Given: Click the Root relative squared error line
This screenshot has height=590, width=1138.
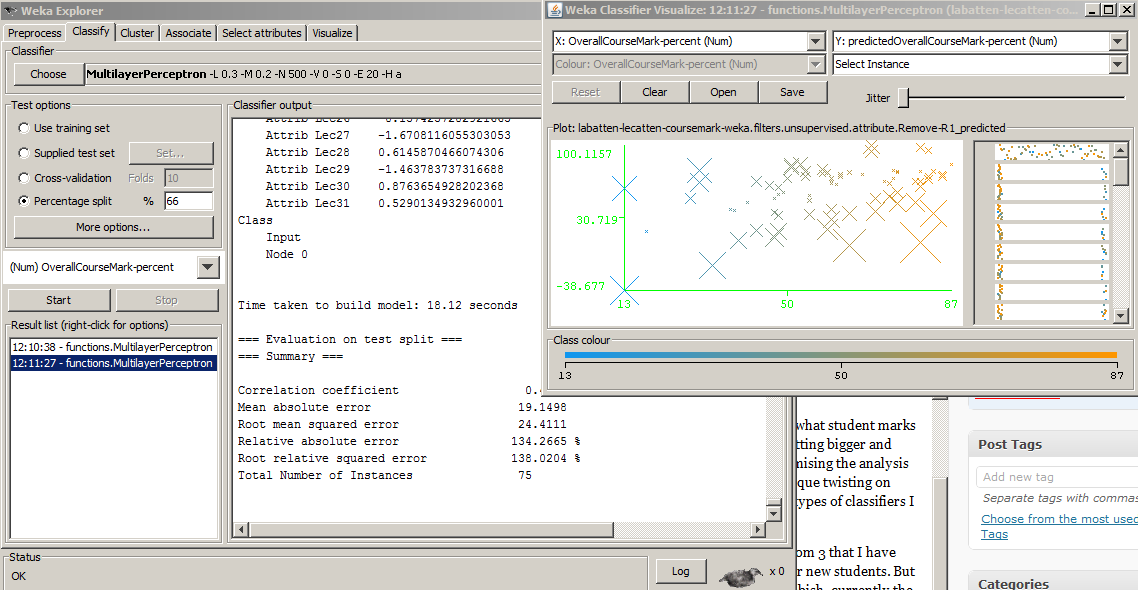Looking at the screenshot, I should point(409,459).
